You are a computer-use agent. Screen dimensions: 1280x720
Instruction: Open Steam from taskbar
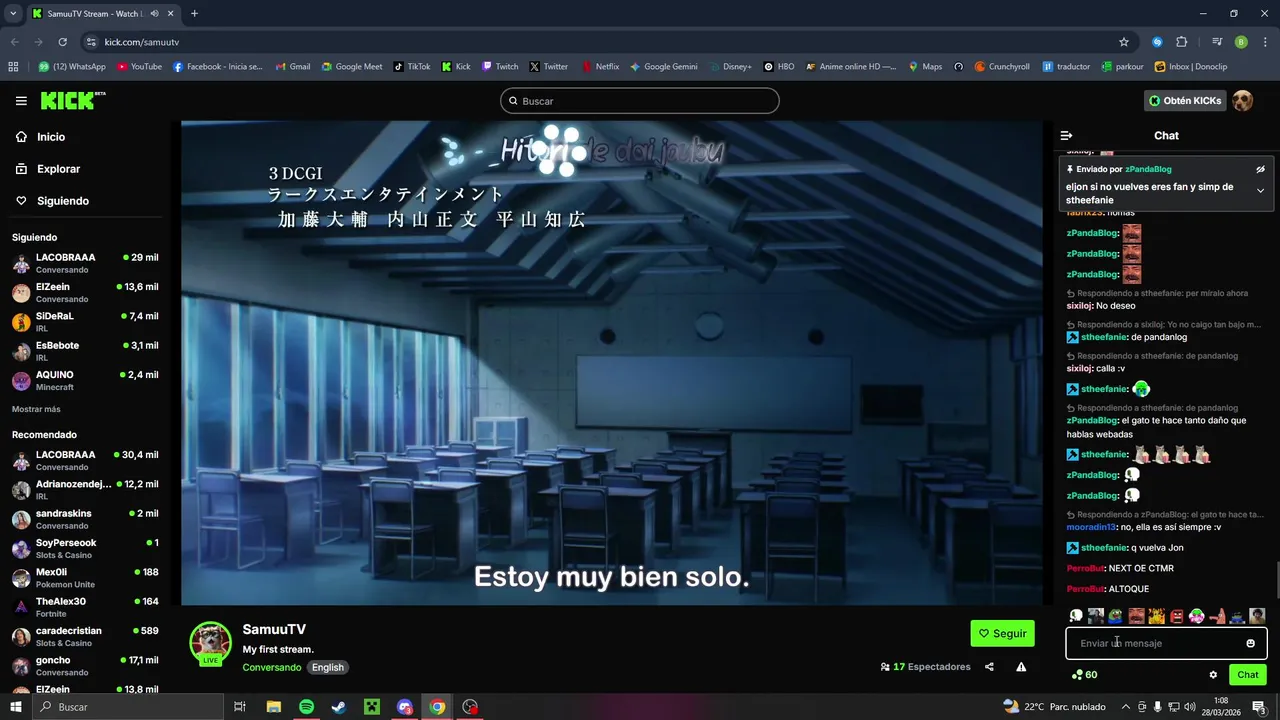point(339,707)
